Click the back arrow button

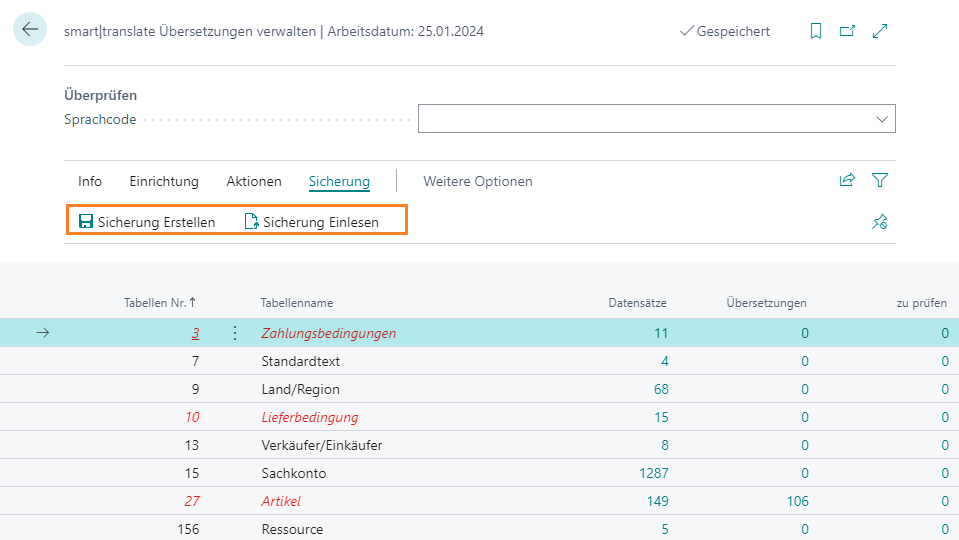pyautogui.click(x=30, y=30)
